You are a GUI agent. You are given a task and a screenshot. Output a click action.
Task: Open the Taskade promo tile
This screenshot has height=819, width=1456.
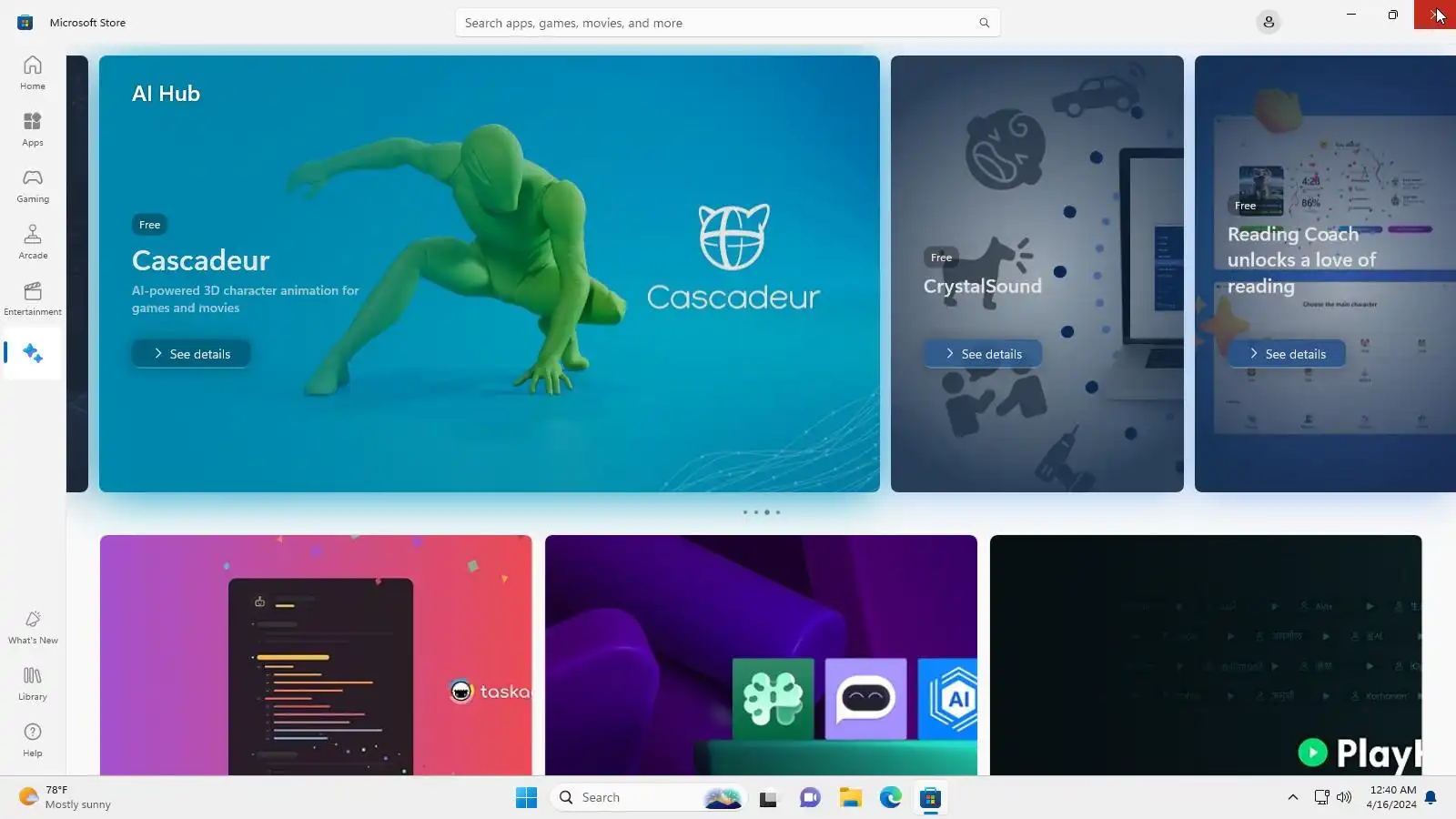pyautogui.click(x=316, y=655)
